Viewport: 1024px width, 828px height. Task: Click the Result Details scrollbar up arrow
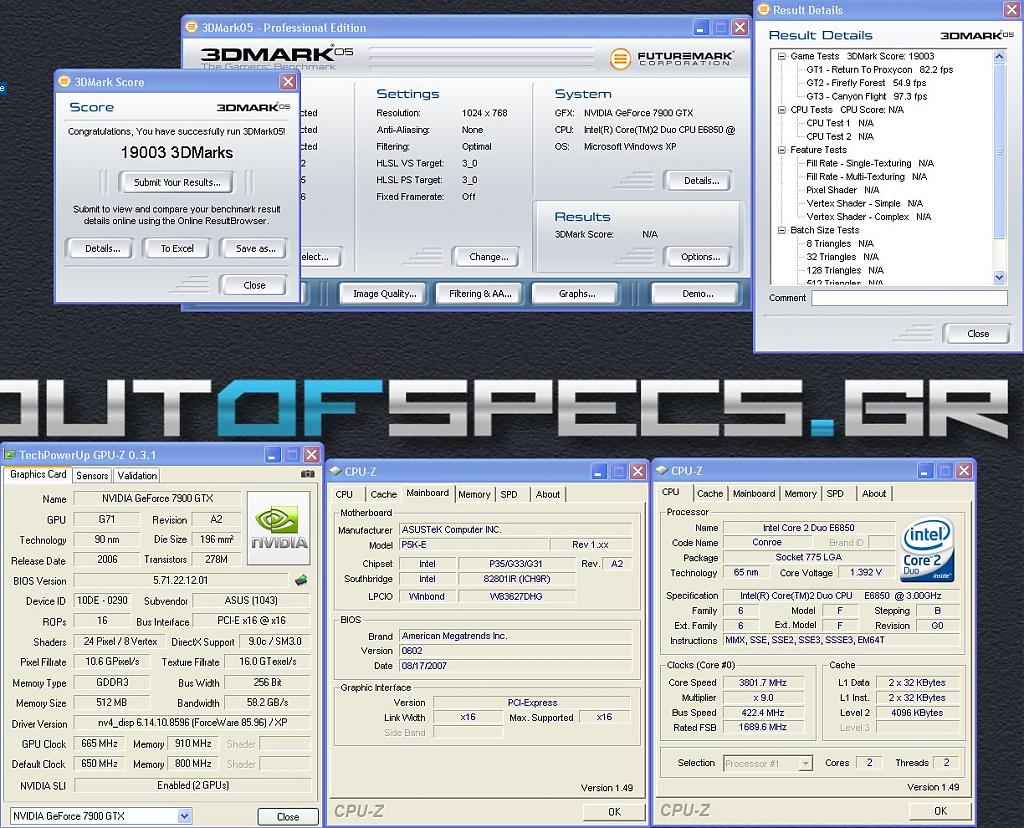click(x=999, y=57)
